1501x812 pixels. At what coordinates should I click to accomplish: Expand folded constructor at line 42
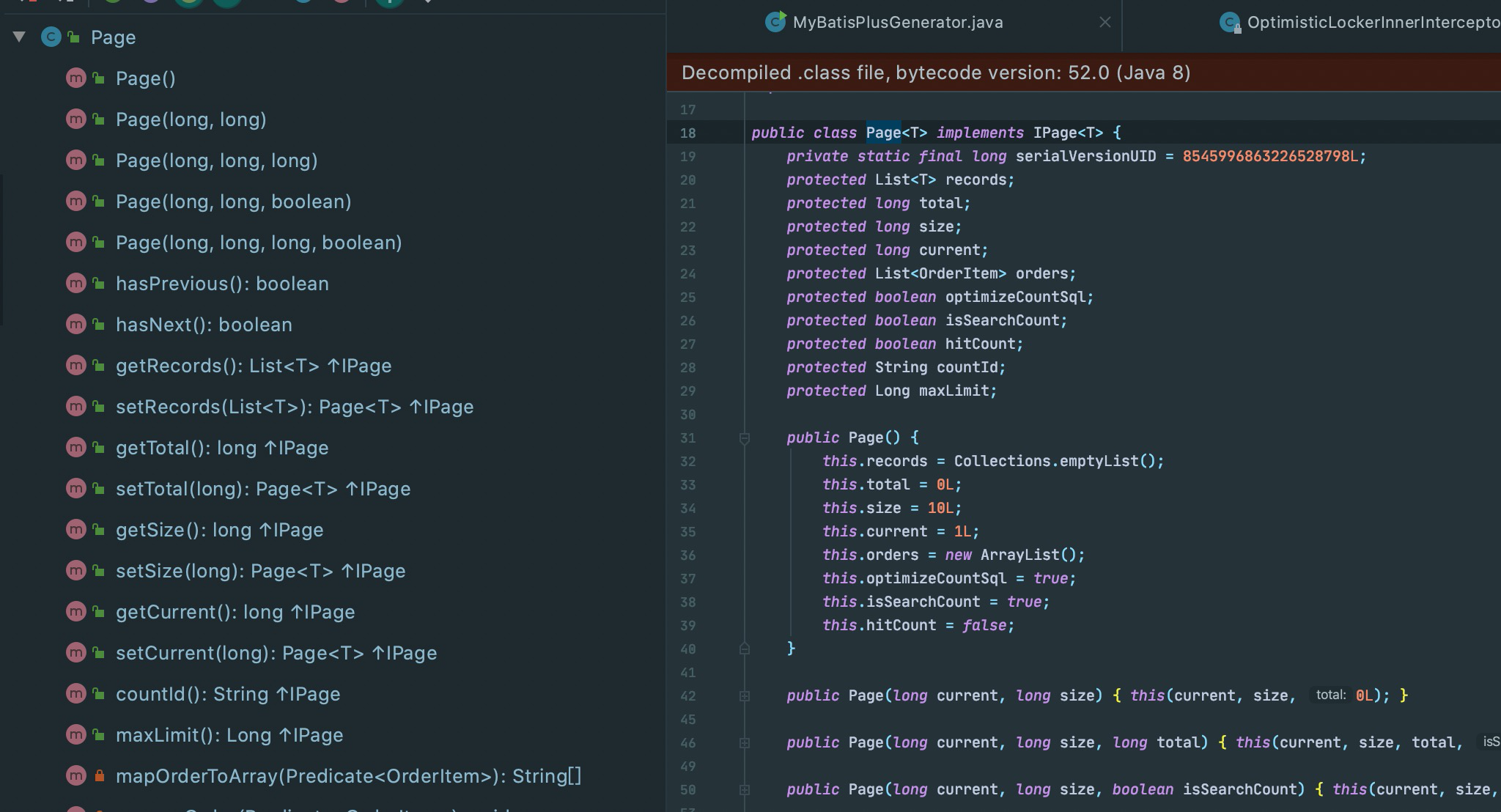[x=744, y=696]
